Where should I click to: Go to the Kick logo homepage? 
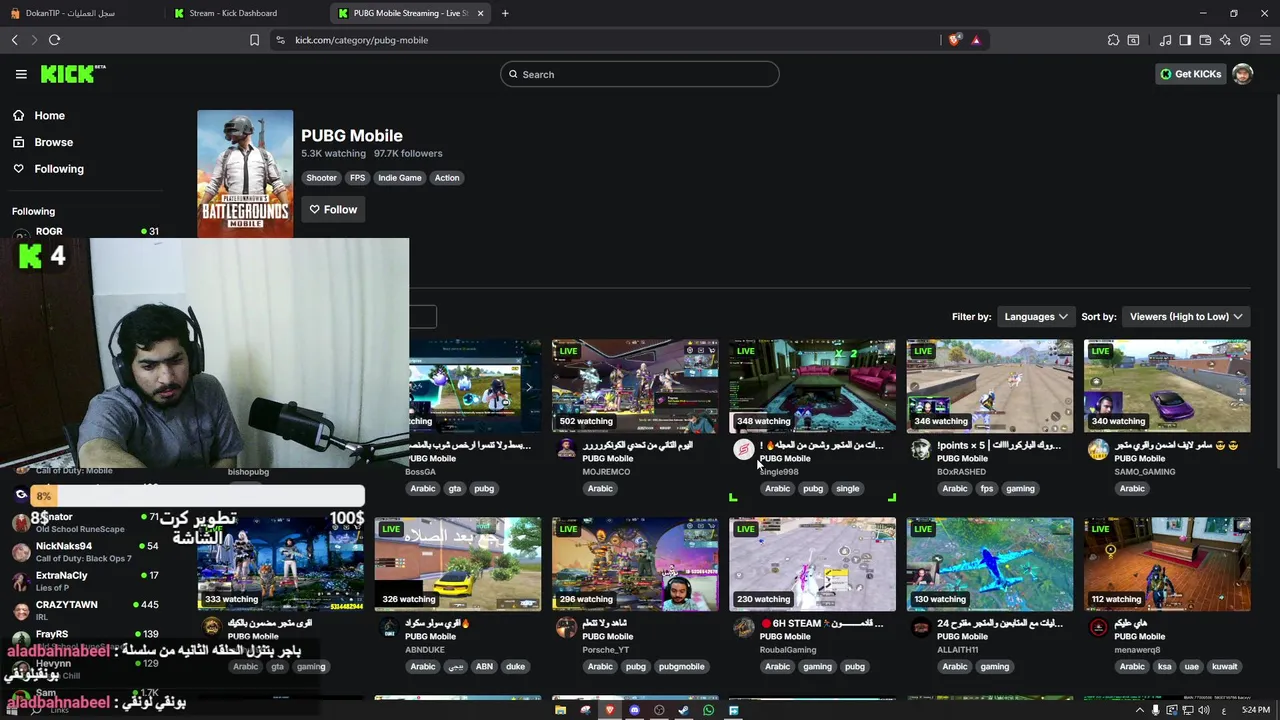pyautogui.click(x=73, y=74)
